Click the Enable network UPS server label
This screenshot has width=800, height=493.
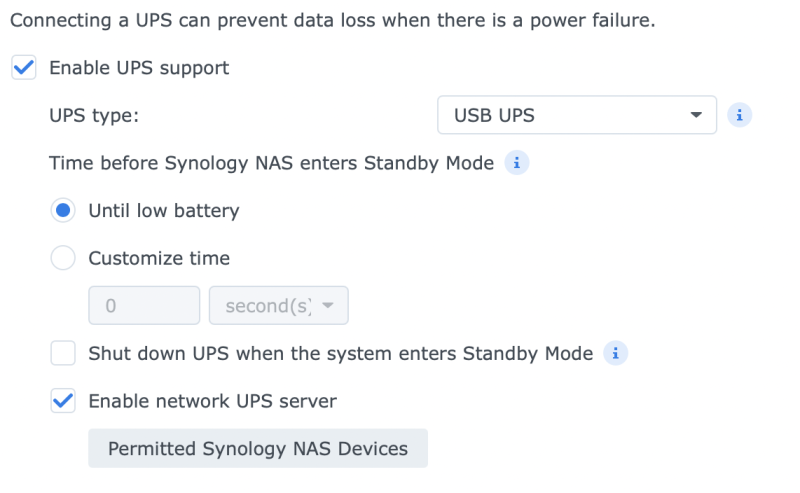point(212,401)
